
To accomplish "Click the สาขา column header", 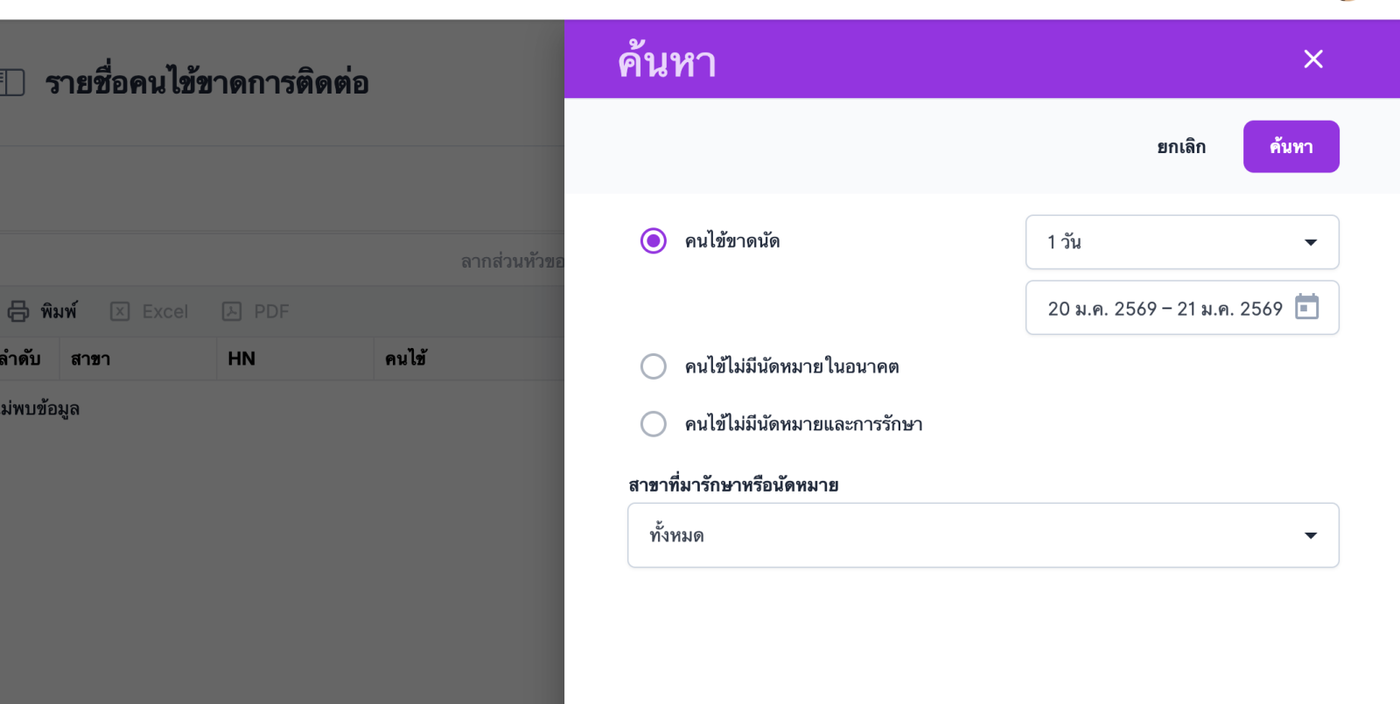I will tap(90, 358).
